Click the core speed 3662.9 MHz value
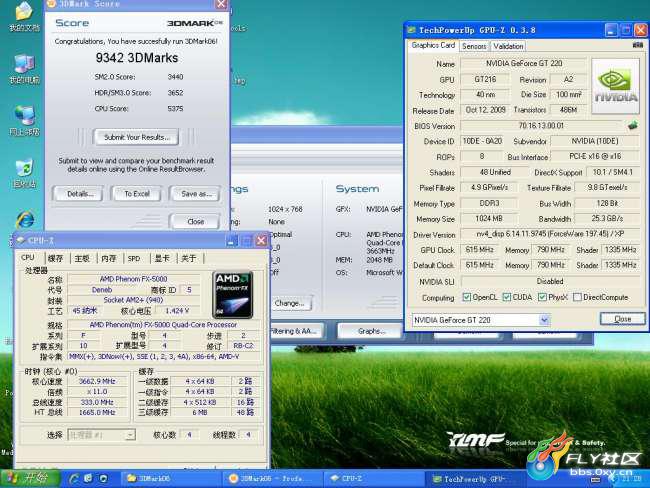The width and height of the screenshot is (650, 488). 97,381
